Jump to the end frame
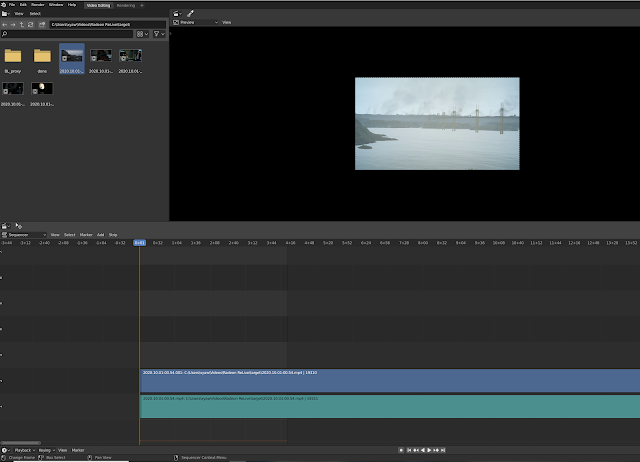Screen dimensions: 640x462 coord(443,450)
